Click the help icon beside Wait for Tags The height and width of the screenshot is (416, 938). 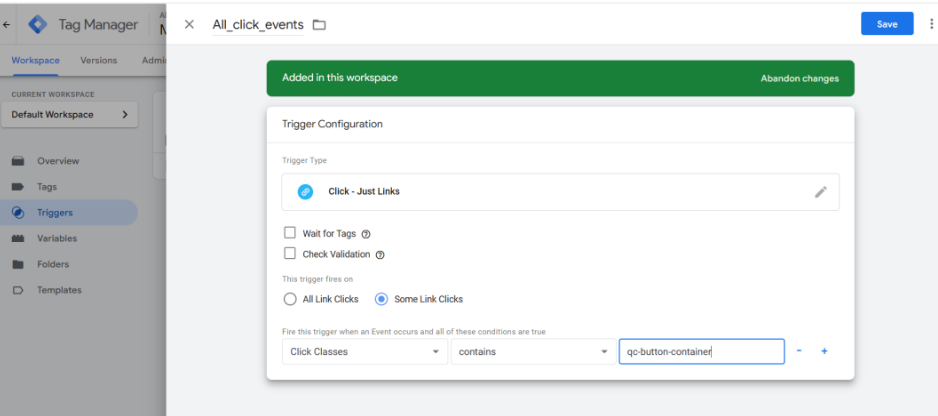366,234
